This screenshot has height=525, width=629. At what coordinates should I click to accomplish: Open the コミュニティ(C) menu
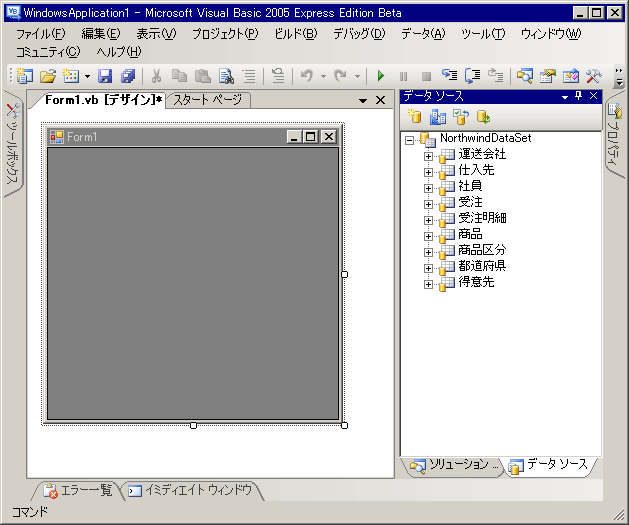pyautogui.click(x=48, y=52)
